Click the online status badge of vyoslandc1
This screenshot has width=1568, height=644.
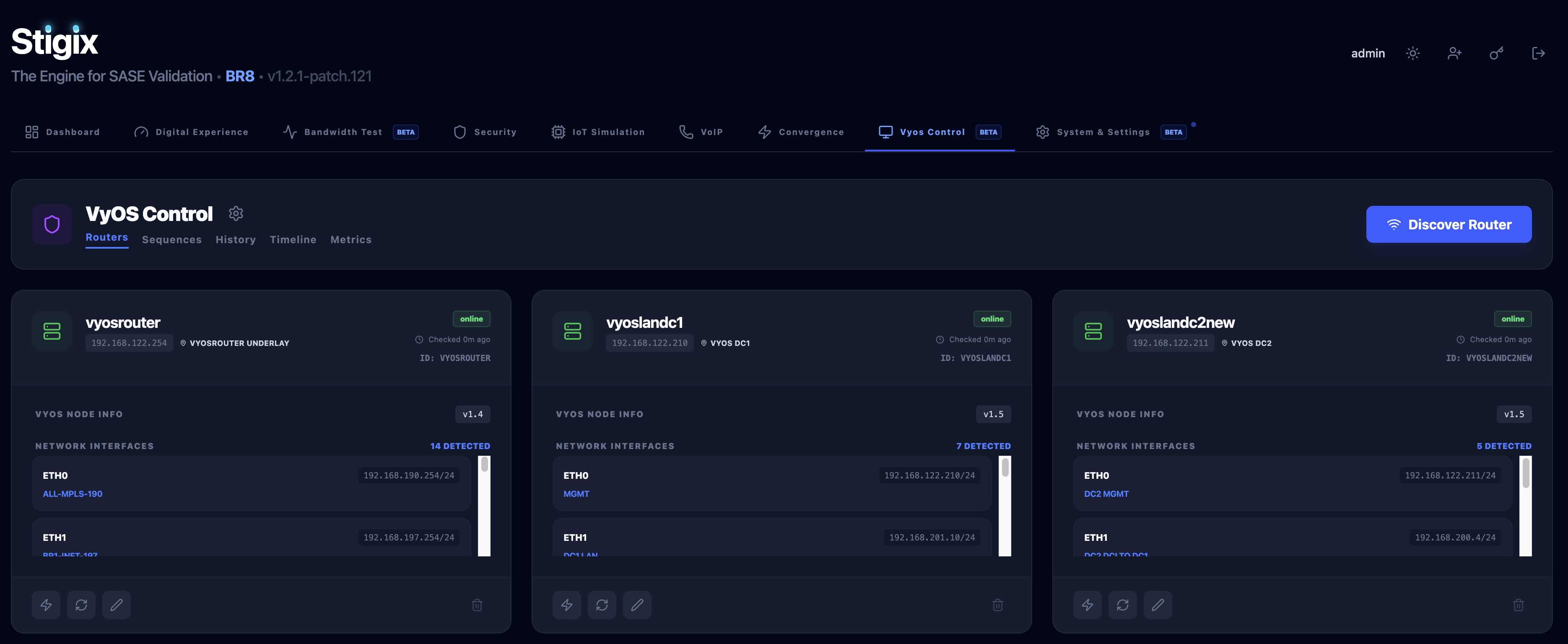click(992, 319)
